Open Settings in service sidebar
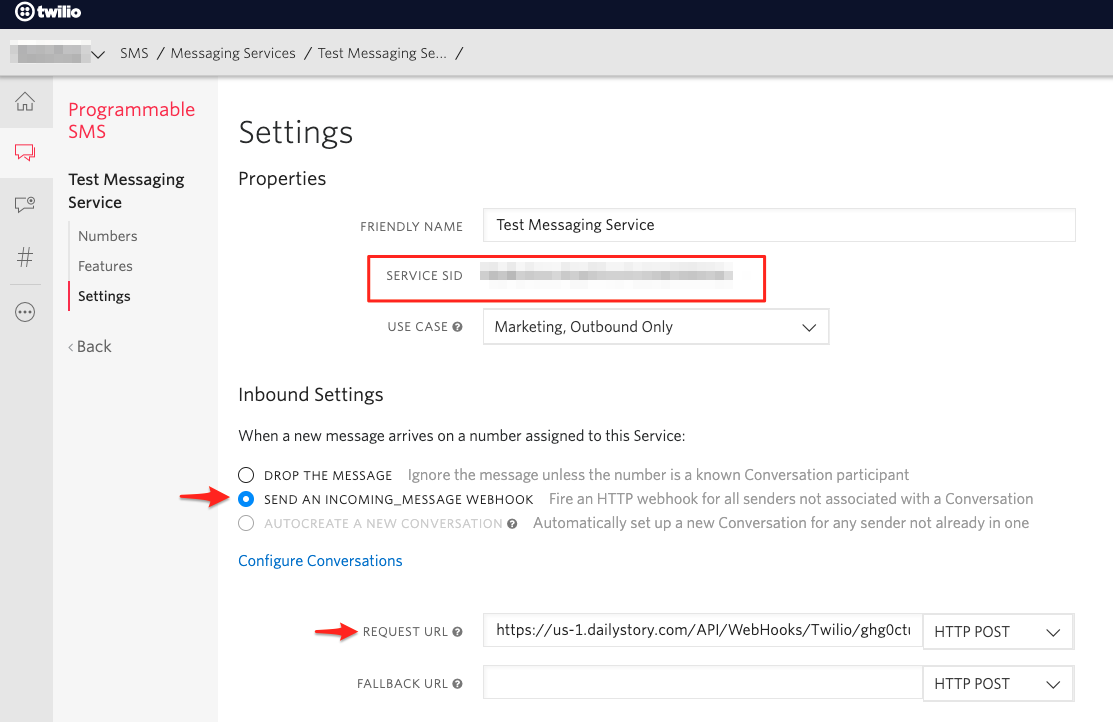Viewport: 1113px width, 722px height. click(104, 296)
